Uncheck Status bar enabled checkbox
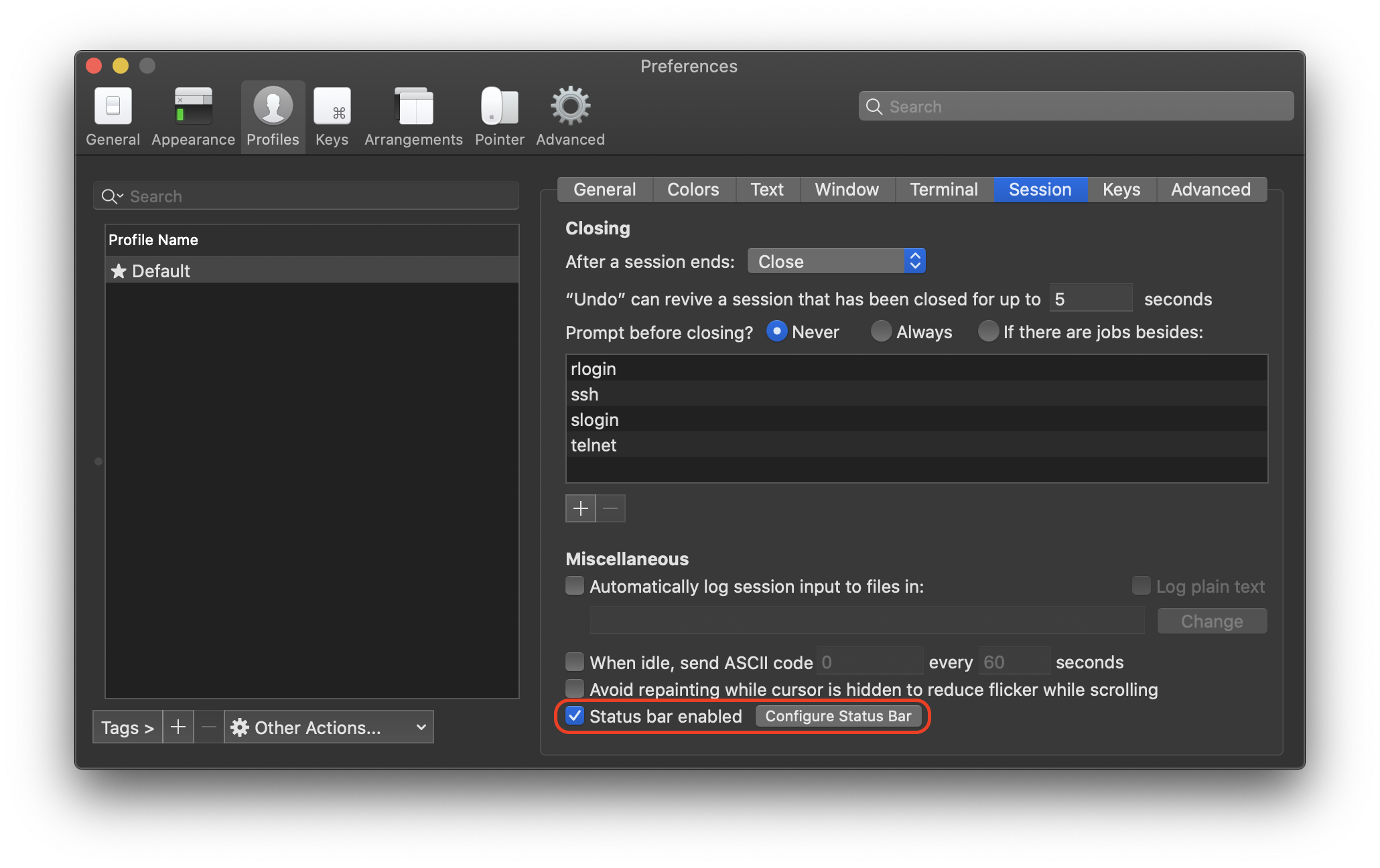 575,716
